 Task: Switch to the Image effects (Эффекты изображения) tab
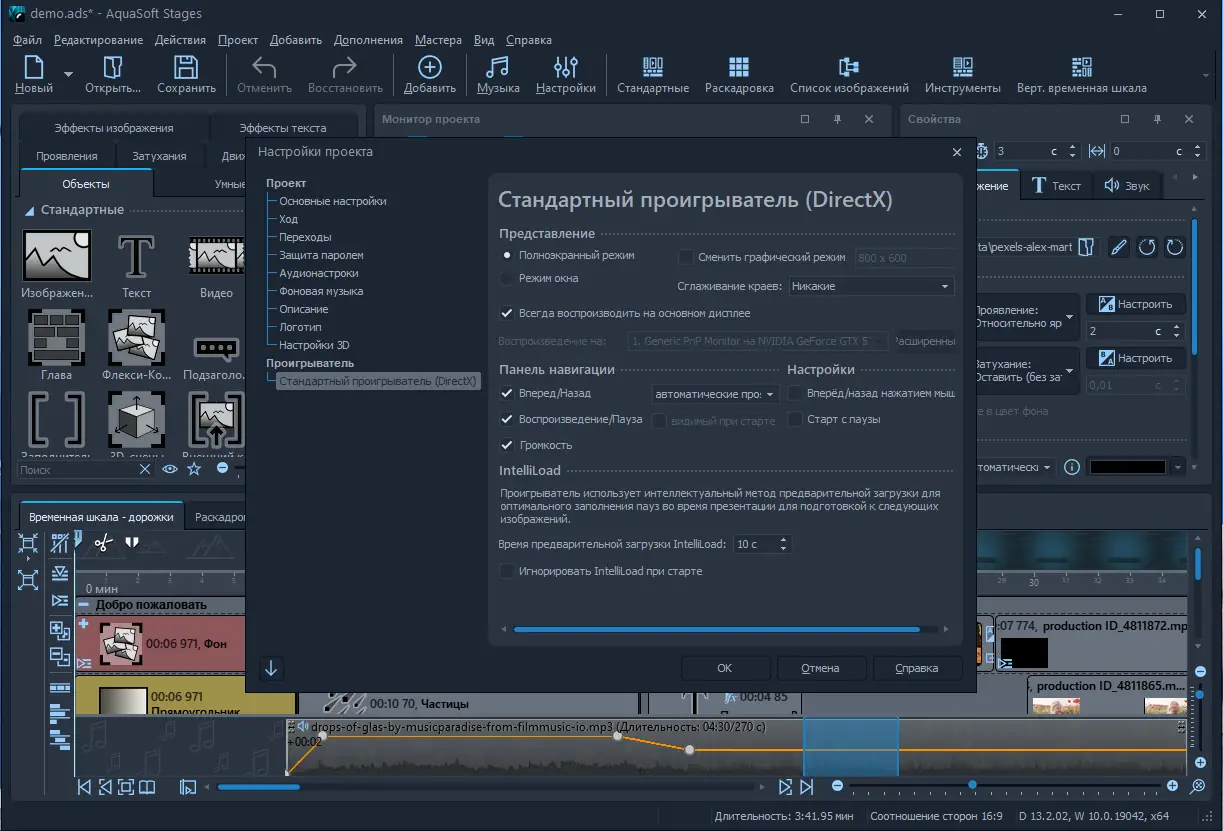(113, 128)
